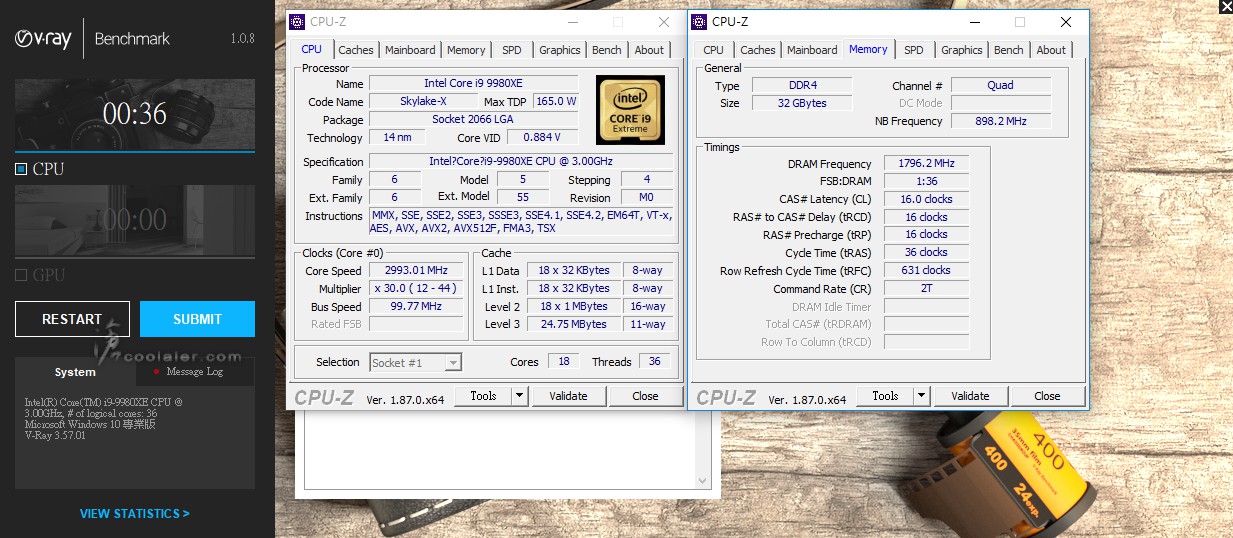
Task: Click the Core Speed value 2993.01 MHz
Action: coord(417,271)
